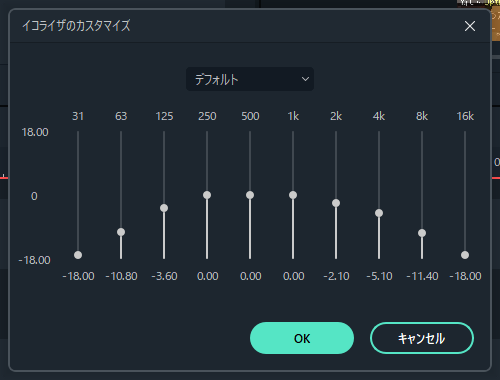Click the 31 Hz slider handle

coord(78,255)
